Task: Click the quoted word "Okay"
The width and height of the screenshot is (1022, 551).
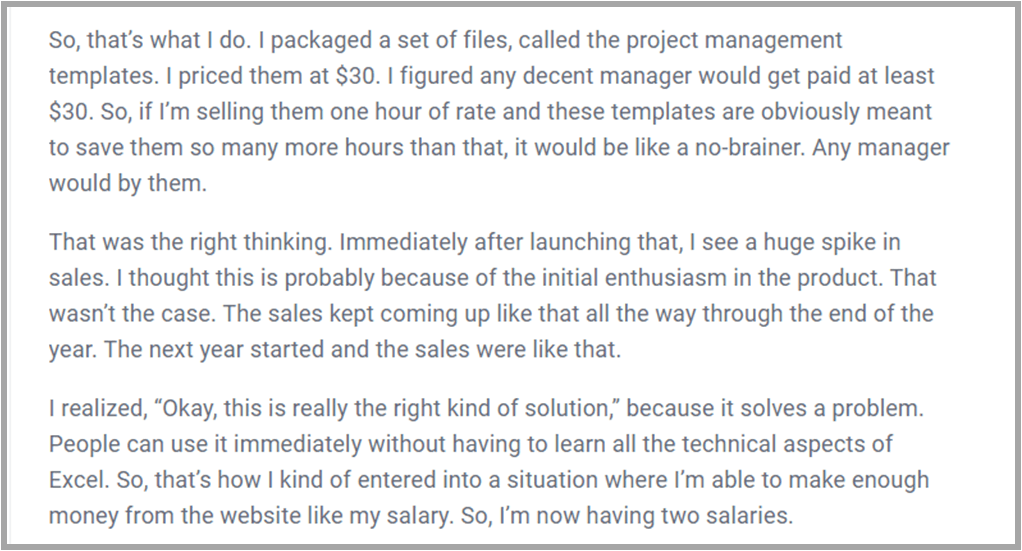Action: click(x=189, y=408)
